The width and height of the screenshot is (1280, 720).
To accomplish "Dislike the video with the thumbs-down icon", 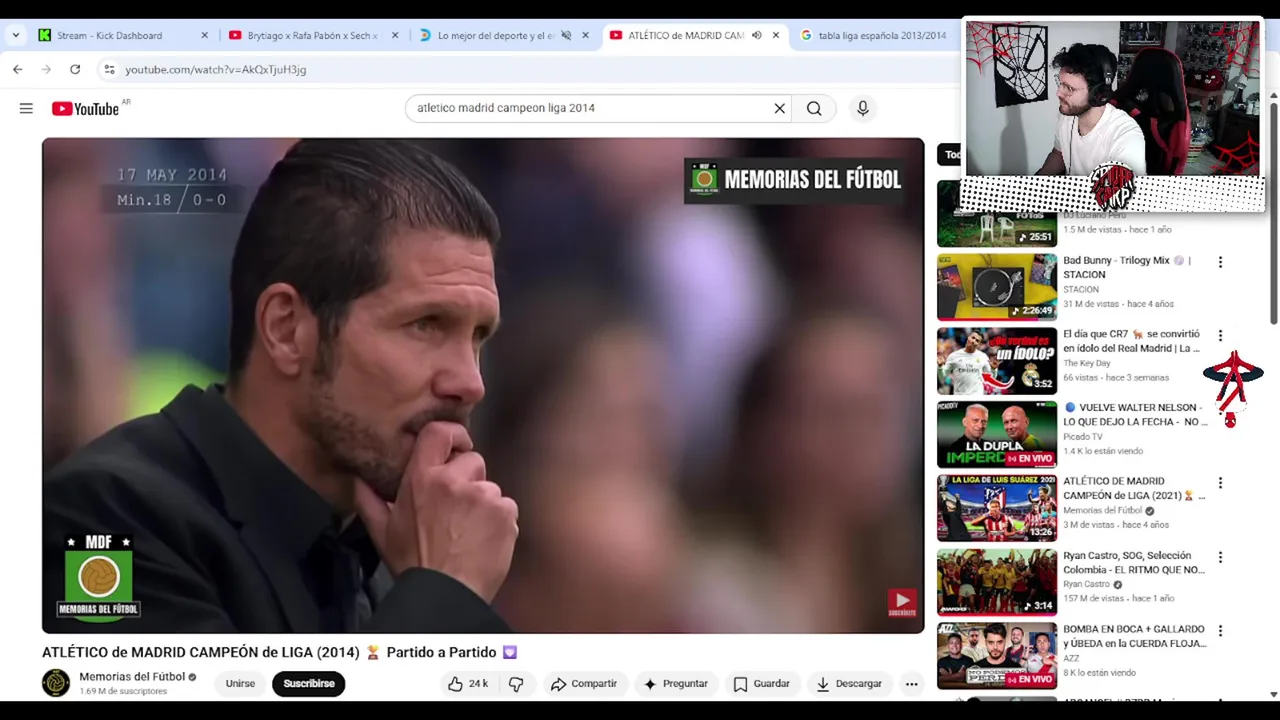I will 516,684.
